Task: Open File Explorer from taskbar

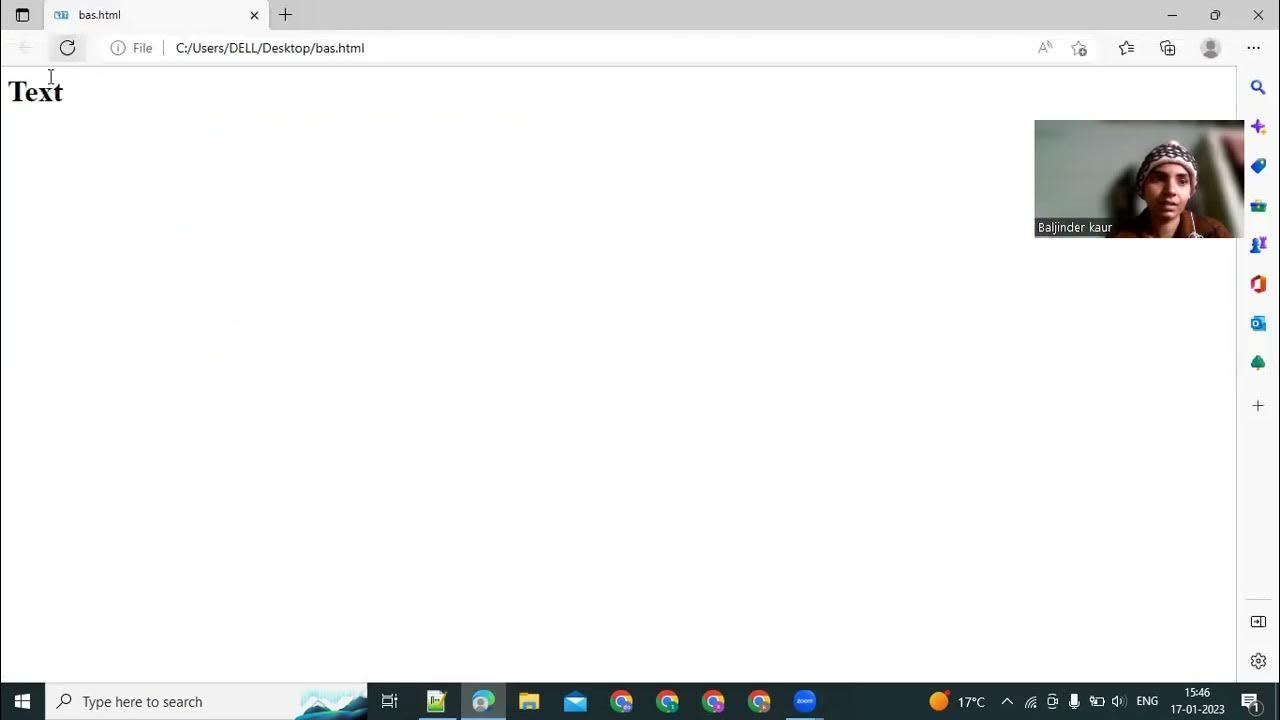Action: pos(529,701)
